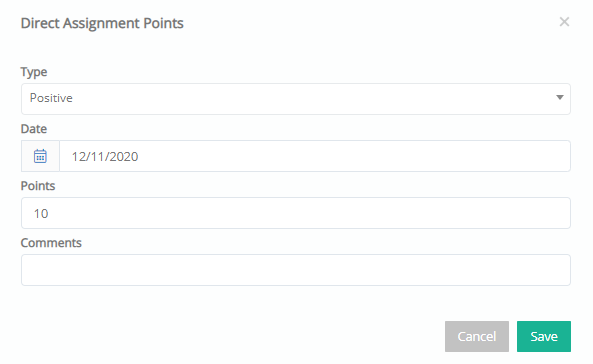The width and height of the screenshot is (593, 364).
Task: Close the Direct Assignment Points dialog
Action: tap(564, 22)
